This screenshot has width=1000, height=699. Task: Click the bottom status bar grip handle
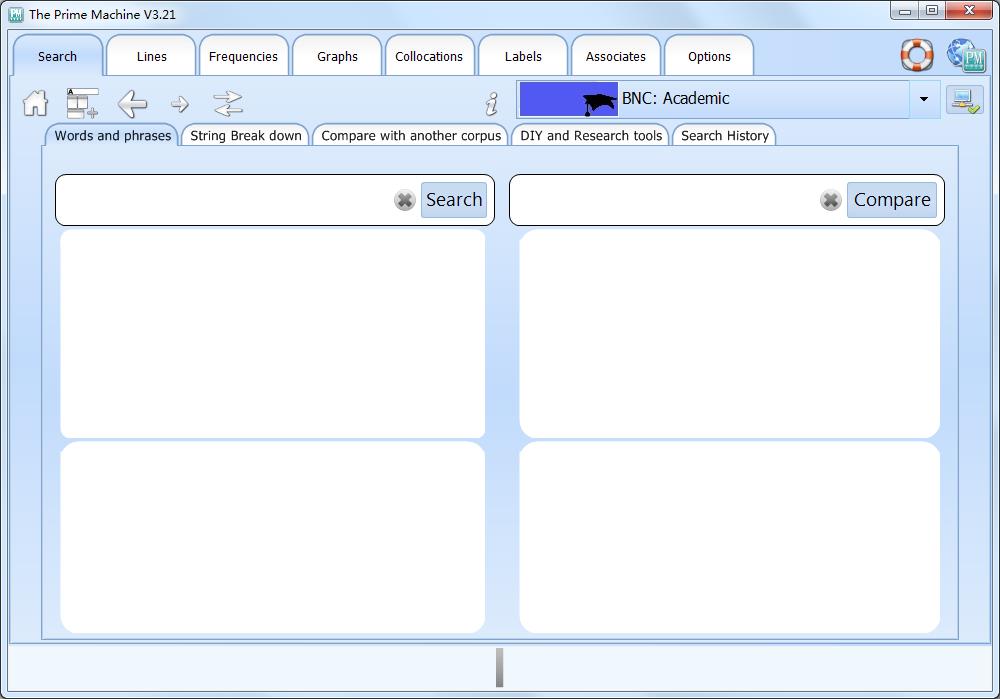tap(499, 668)
